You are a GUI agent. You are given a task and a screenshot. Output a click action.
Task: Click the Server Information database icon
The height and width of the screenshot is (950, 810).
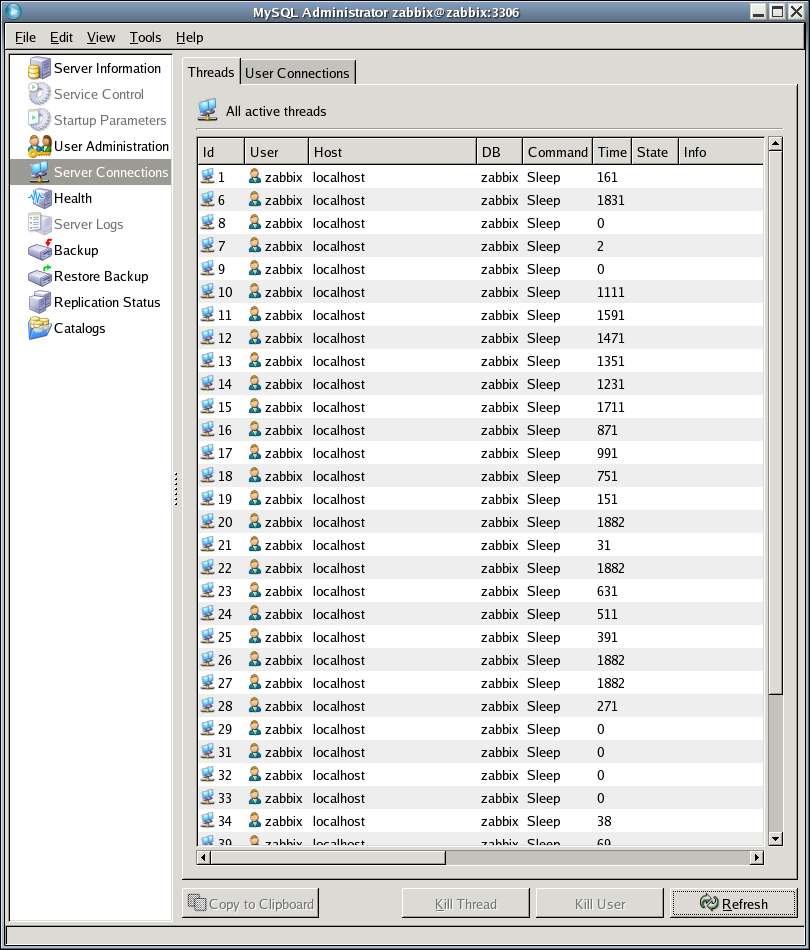point(39,68)
